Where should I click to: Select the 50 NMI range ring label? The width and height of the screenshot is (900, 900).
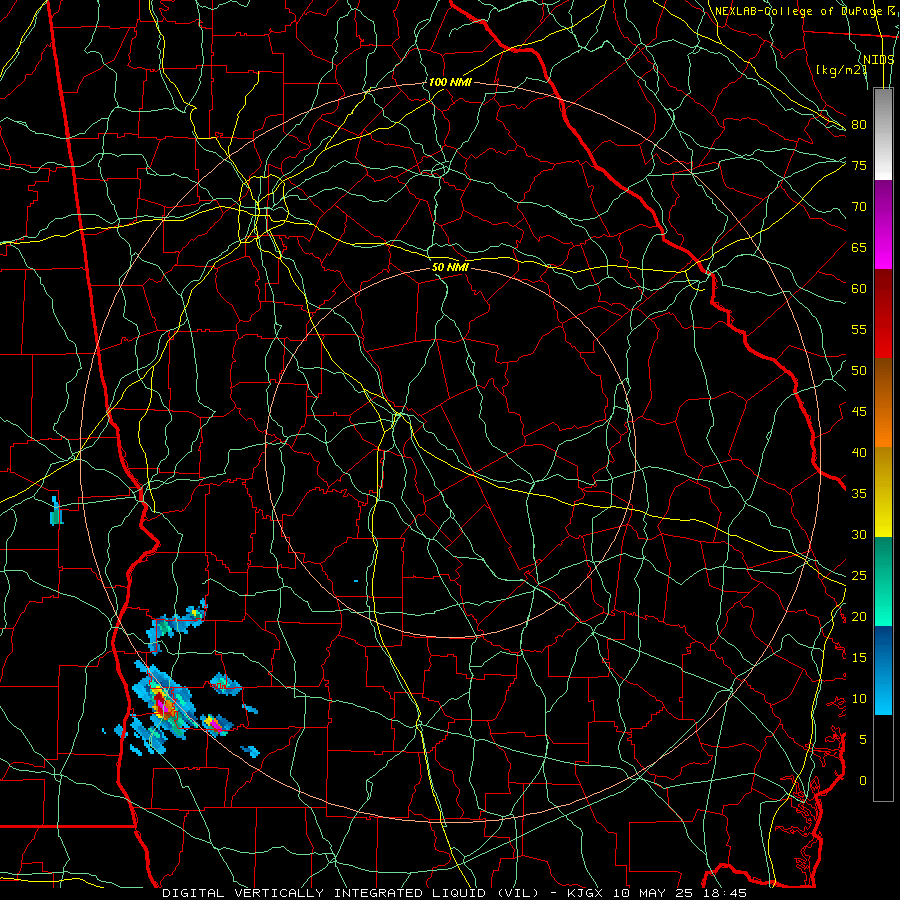(449, 267)
